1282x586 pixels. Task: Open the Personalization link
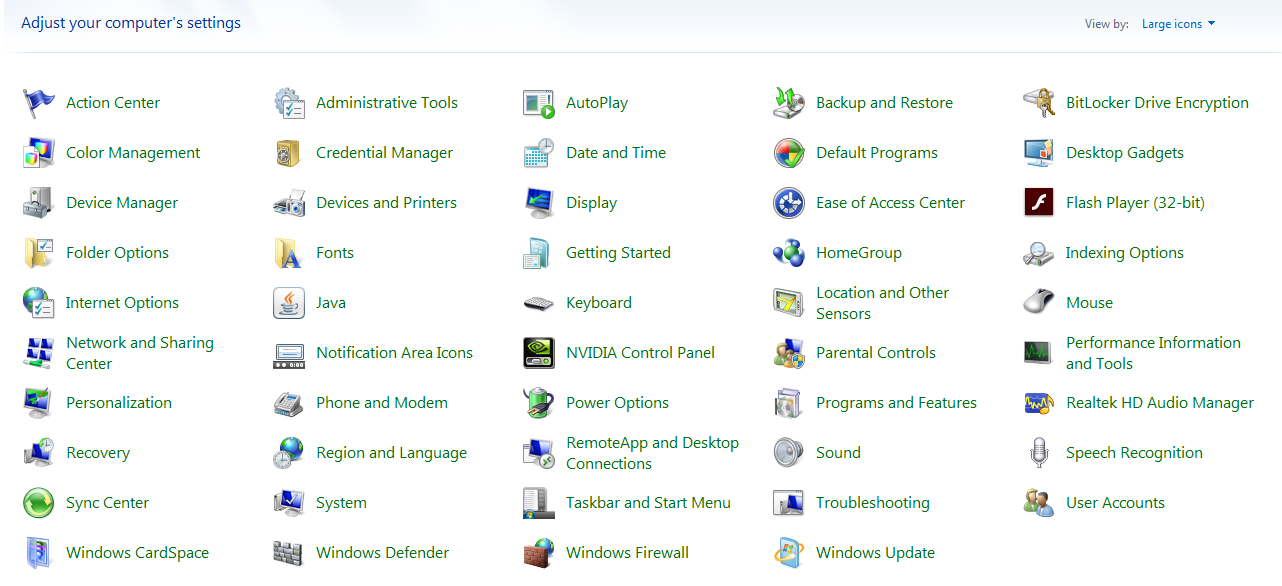119,403
